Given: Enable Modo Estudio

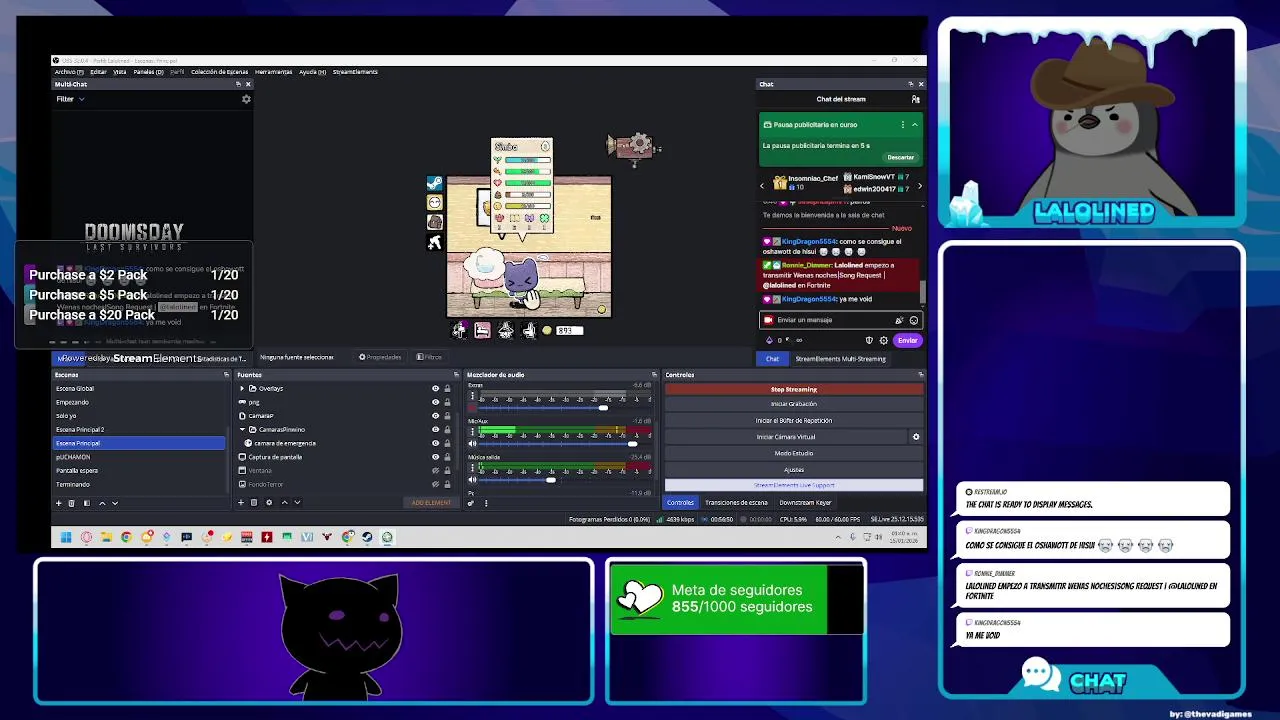Looking at the screenshot, I should 794,453.
